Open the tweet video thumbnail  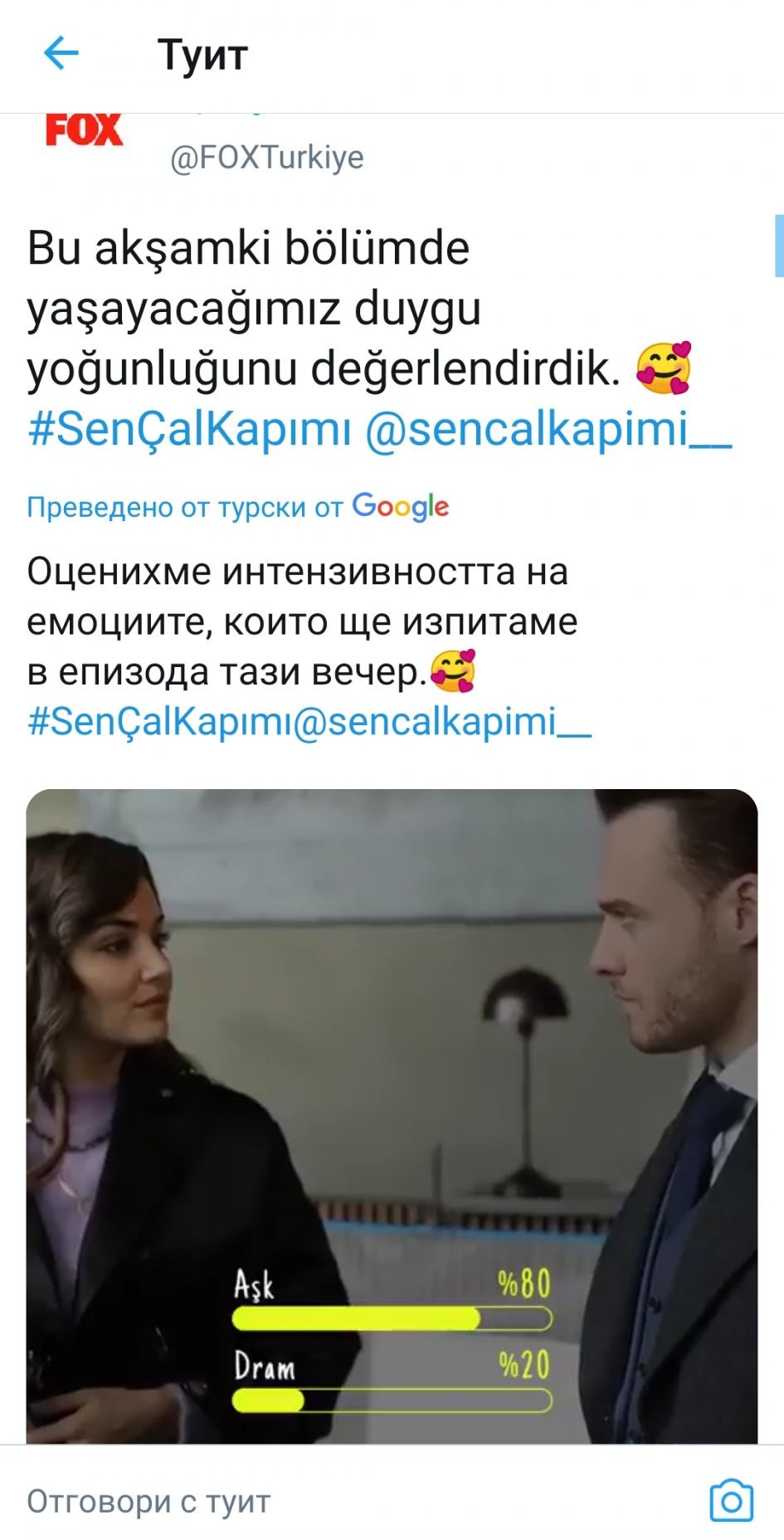click(x=392, y=1116)
